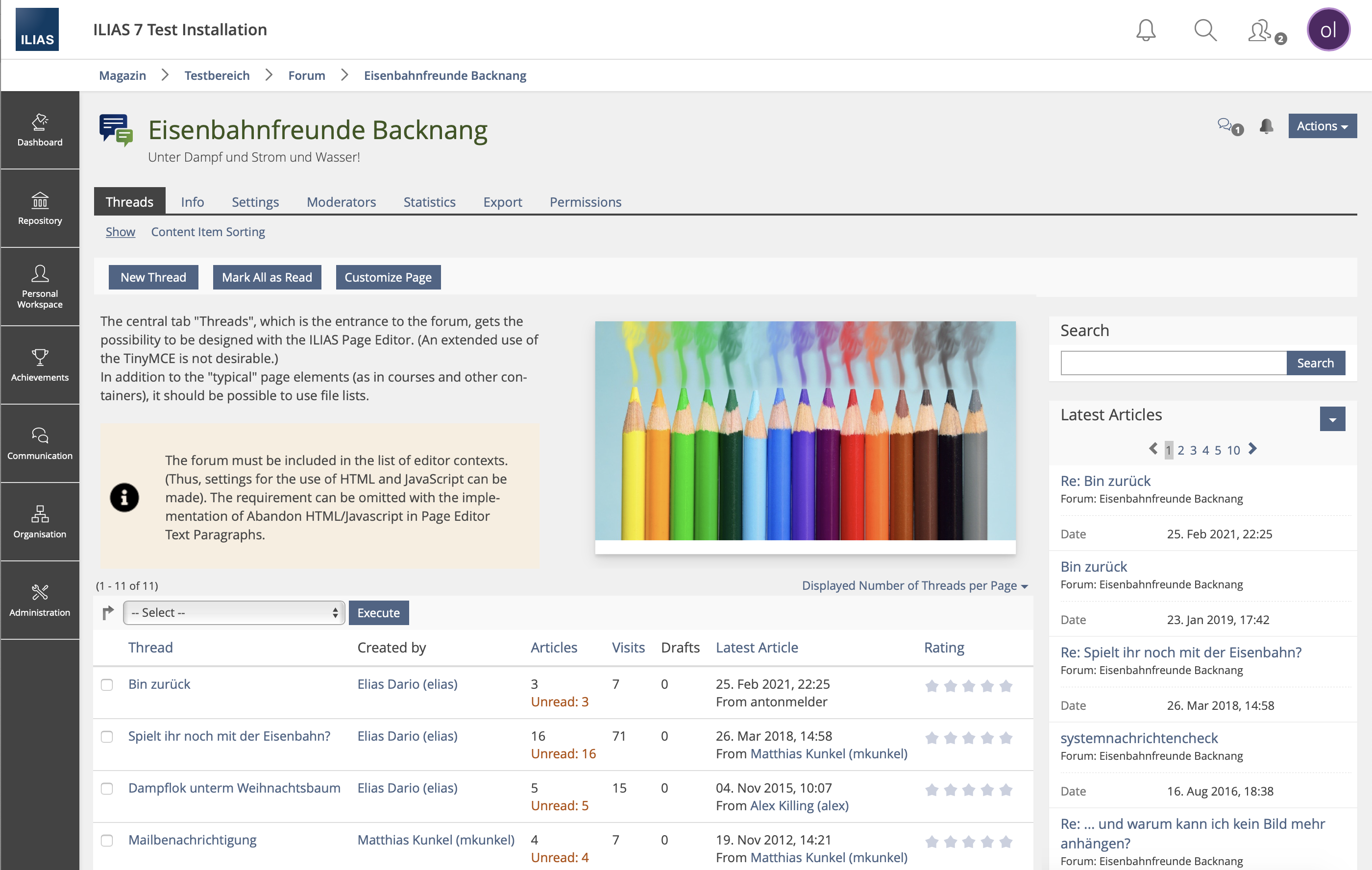Image resolution: width=1372 pixels, height=870 pixels.
Task: Click into the forum Search text field
Action: pyautogui.click(x=1173, y=363)
